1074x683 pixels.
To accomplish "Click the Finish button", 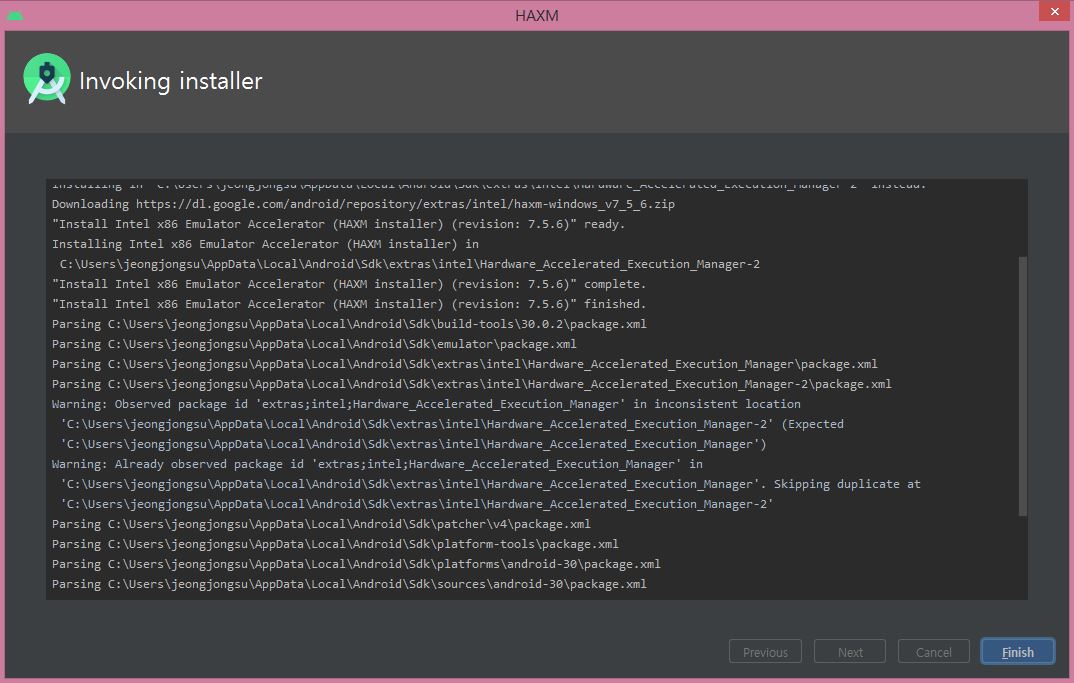I will [x=1017, y=651].
